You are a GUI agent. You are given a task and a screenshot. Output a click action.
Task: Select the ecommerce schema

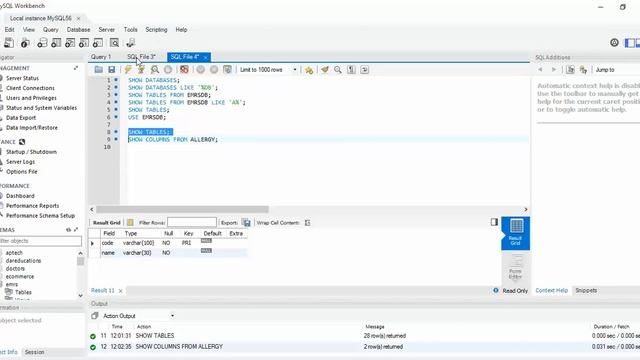pyautogui.click(x=20, y=276)
